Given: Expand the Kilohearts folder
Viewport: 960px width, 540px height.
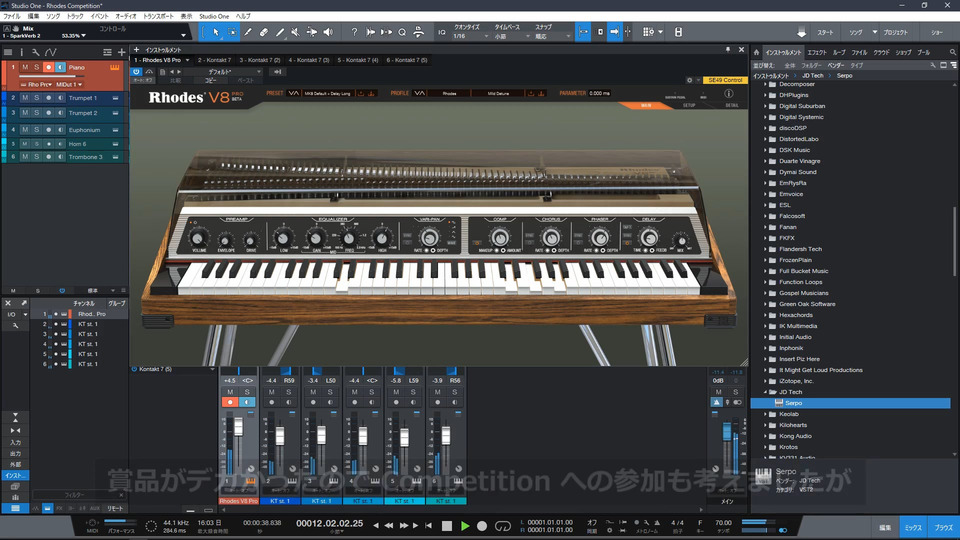Looking at the screenshot, I should (765, 425).
